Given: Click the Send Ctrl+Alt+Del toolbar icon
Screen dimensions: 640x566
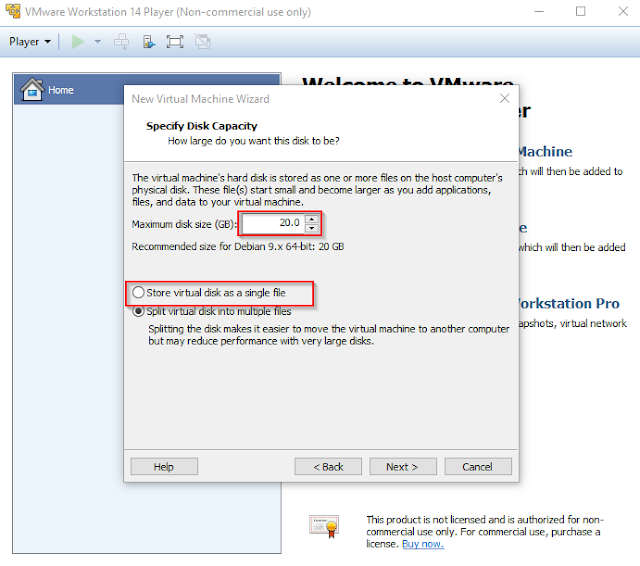Looking at the screenshot, I should pos(121,42).
